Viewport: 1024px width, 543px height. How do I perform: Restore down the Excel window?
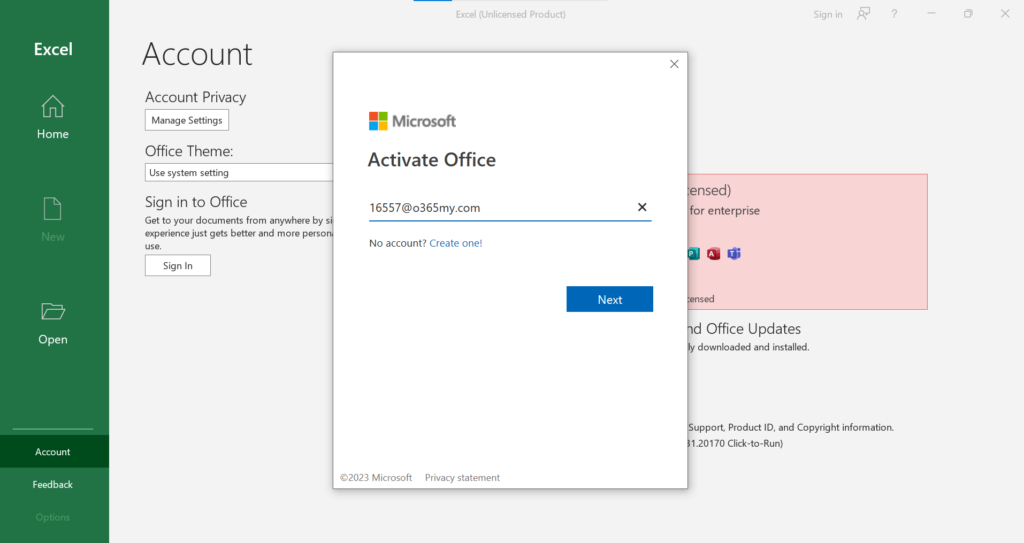968,14
